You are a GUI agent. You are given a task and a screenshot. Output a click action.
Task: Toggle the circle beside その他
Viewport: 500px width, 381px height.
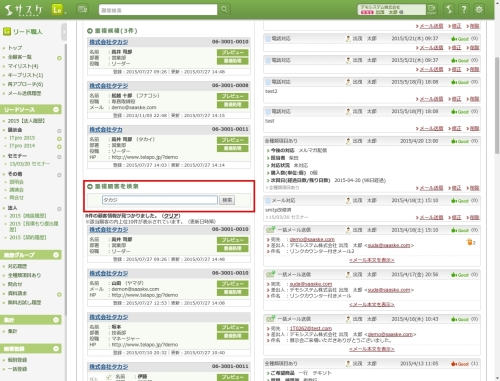click(x=59, y=175)
